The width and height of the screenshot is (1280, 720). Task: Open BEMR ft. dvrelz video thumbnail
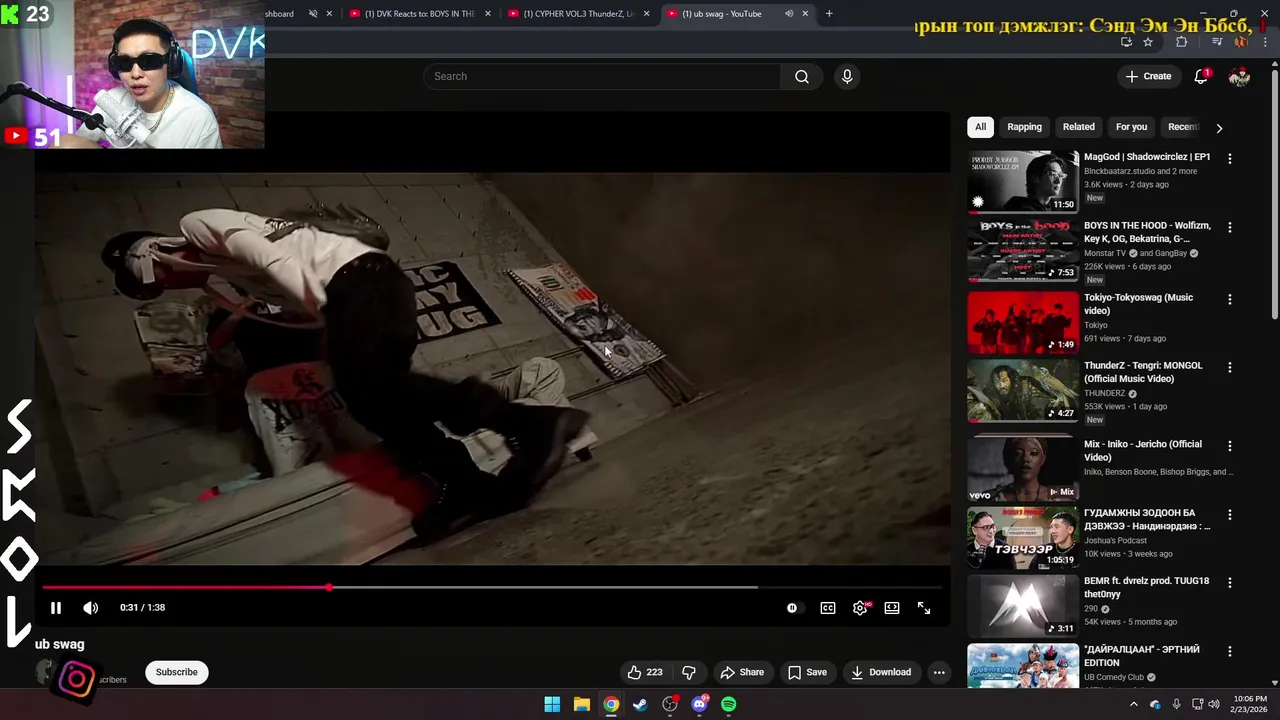coord(1023,606)
